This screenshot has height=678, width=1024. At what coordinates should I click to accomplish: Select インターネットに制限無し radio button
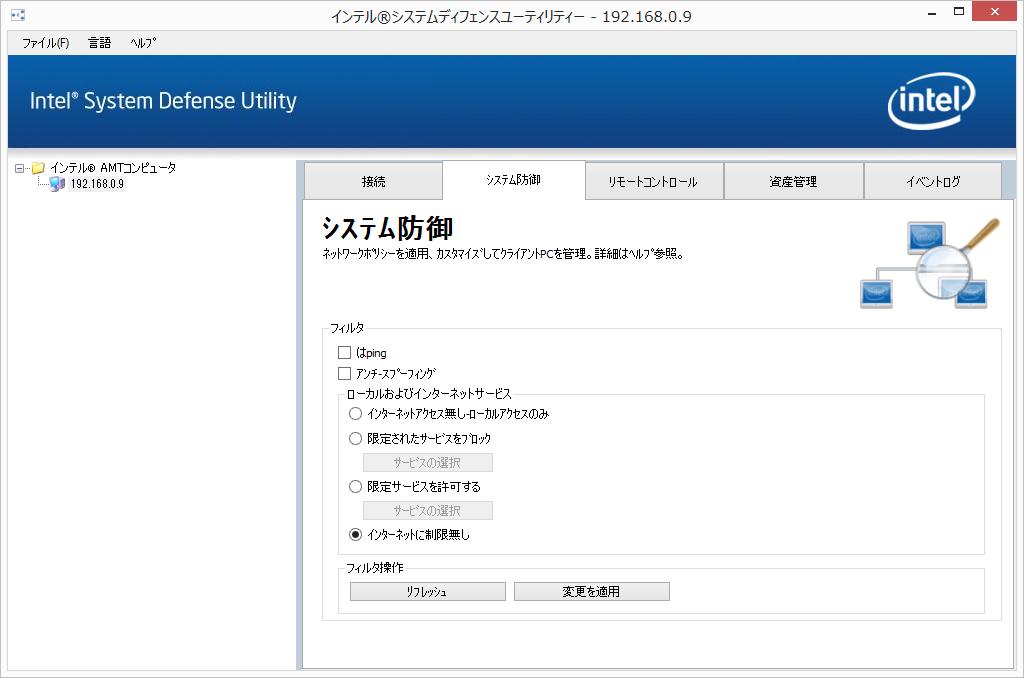click(x=355, y=534)
